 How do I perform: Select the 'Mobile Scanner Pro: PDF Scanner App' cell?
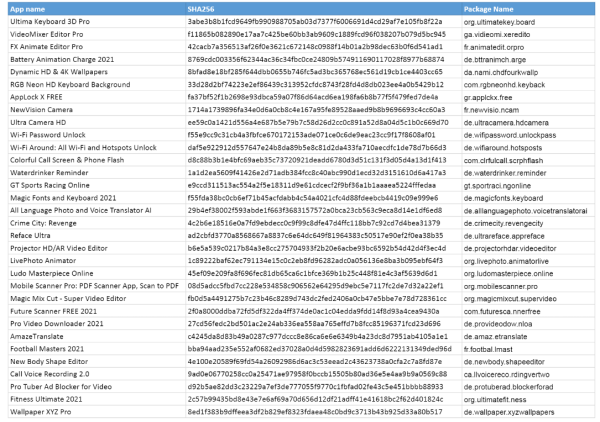[96, 286]
